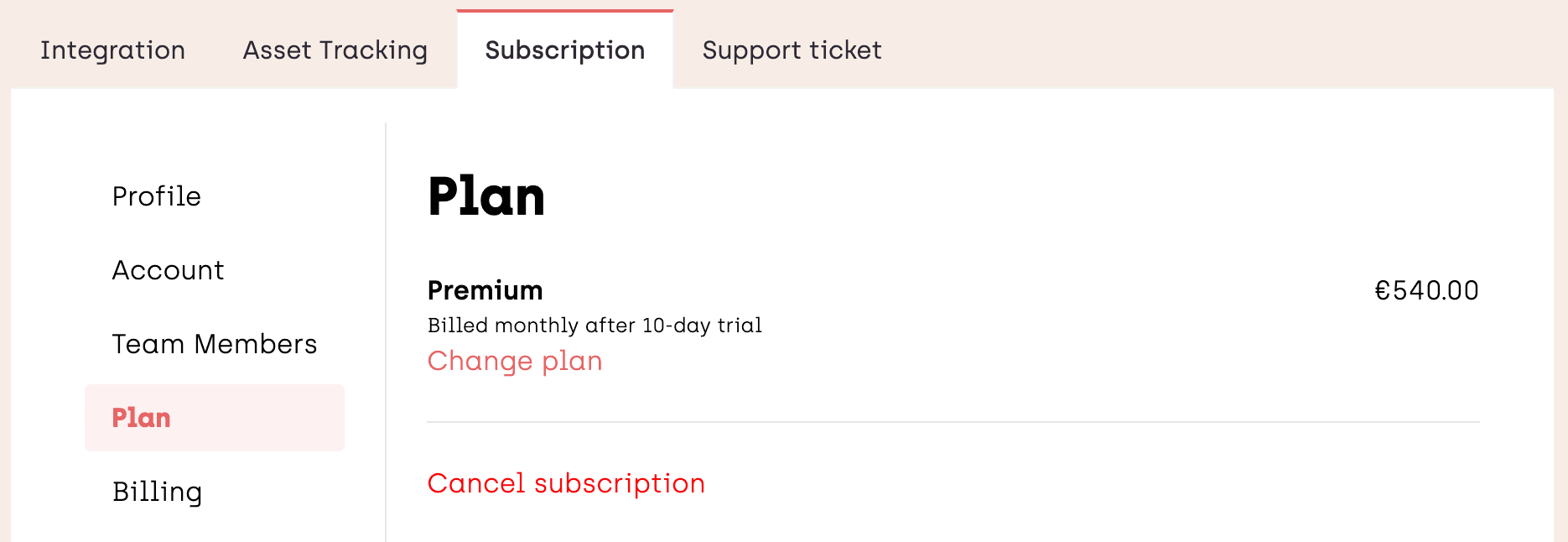Click the Premium plan name

pyautogui.click(x=485, y=290)
